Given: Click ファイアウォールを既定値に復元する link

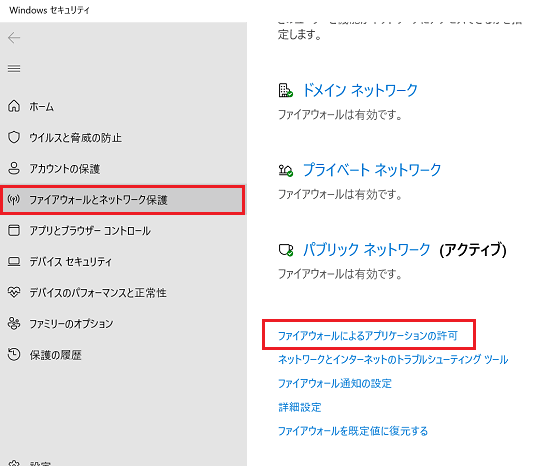Looking at the screenshot, I should click(353, 431).
